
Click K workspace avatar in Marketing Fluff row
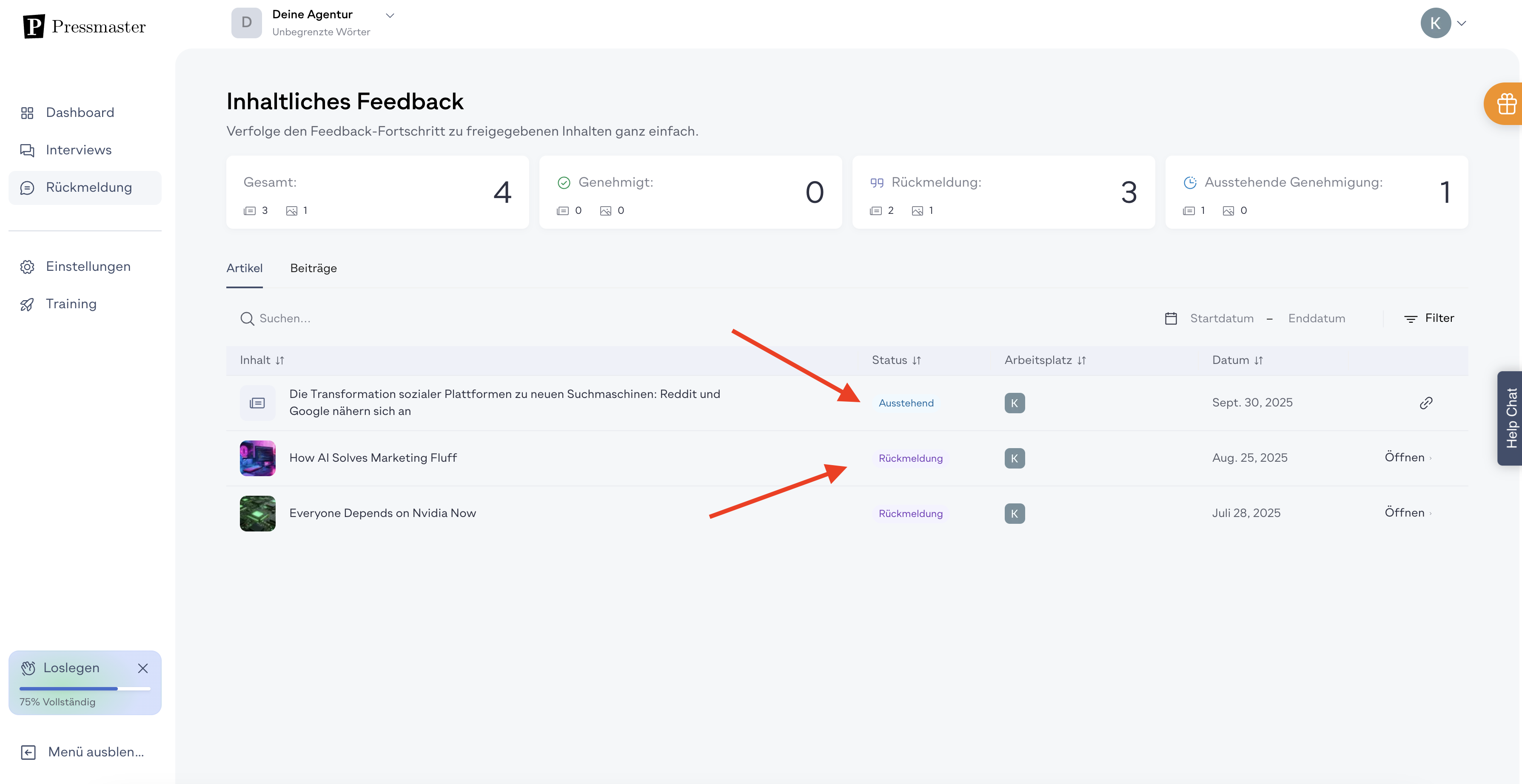pos(1015,459)
